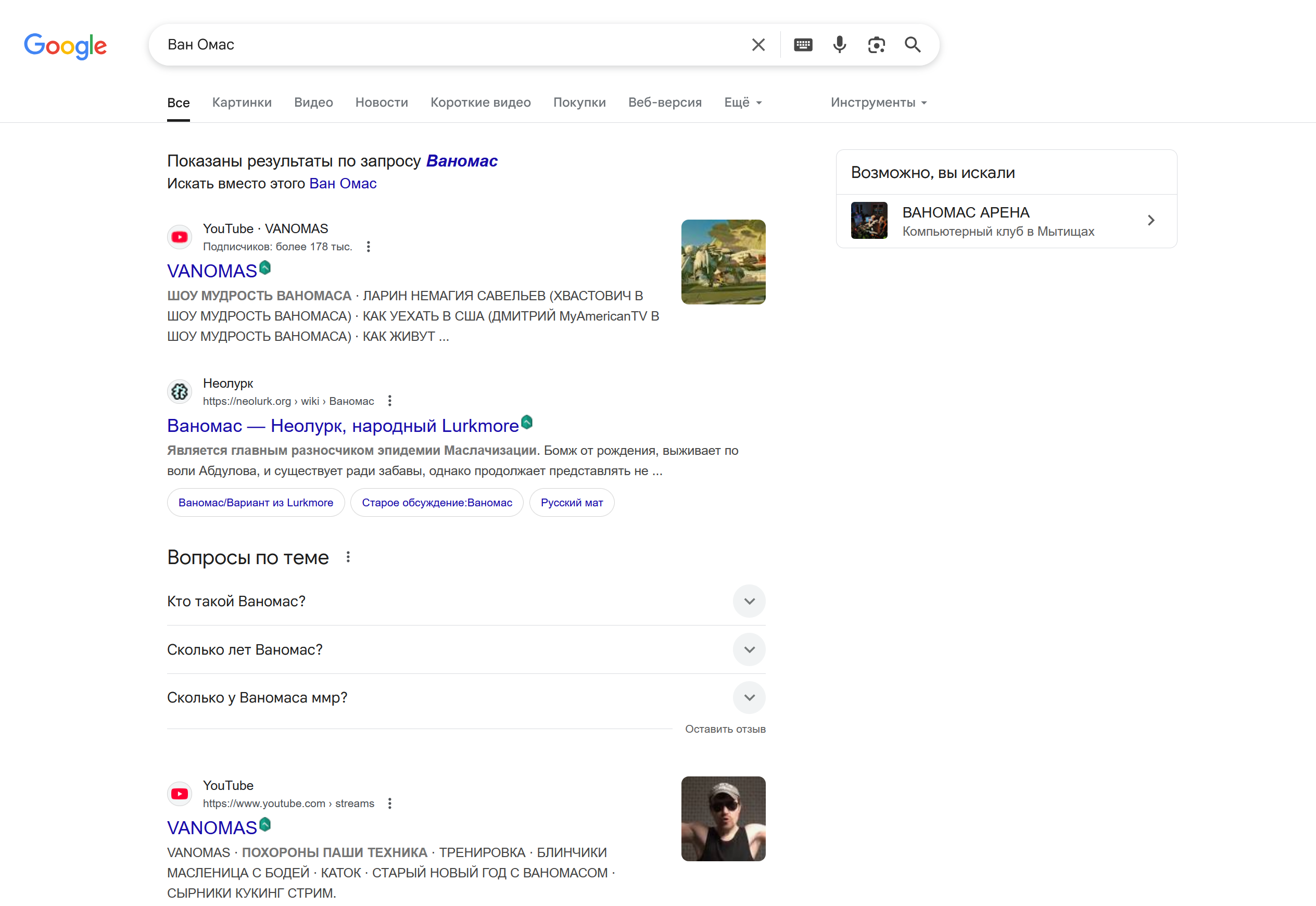Expand the question Сколько лет Ваномас?
Viewport: 1316px width, 906px height.
[466, 649]
